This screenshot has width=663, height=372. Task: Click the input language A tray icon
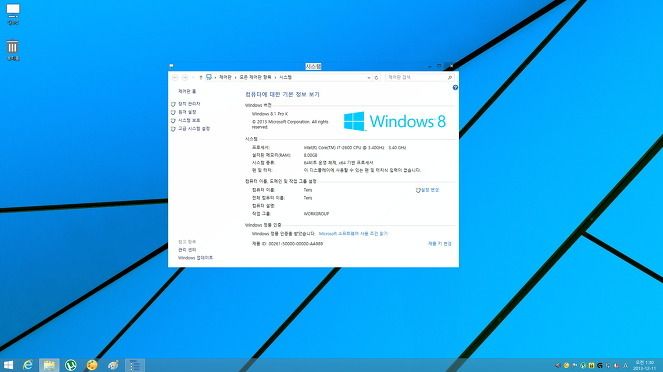pyautogui.click(x=626, y=365)
